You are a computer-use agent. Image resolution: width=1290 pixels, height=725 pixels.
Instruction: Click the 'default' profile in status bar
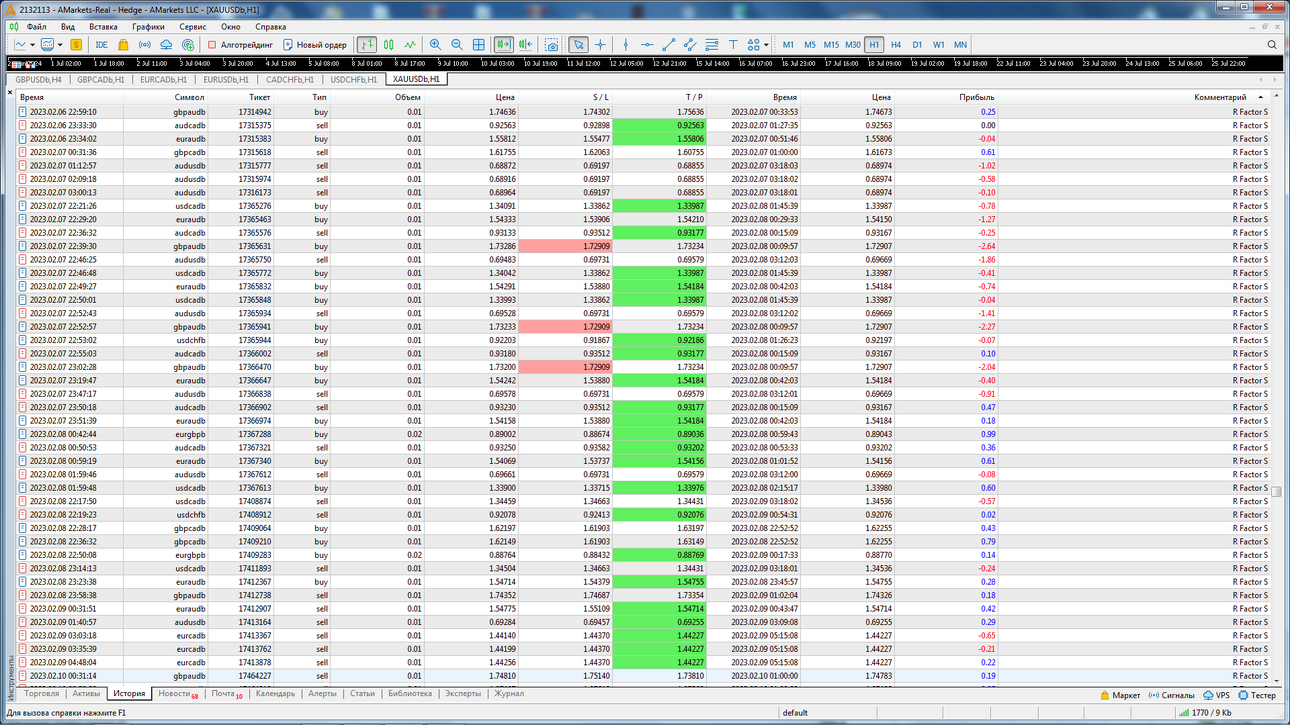click(x=795, y=713)
